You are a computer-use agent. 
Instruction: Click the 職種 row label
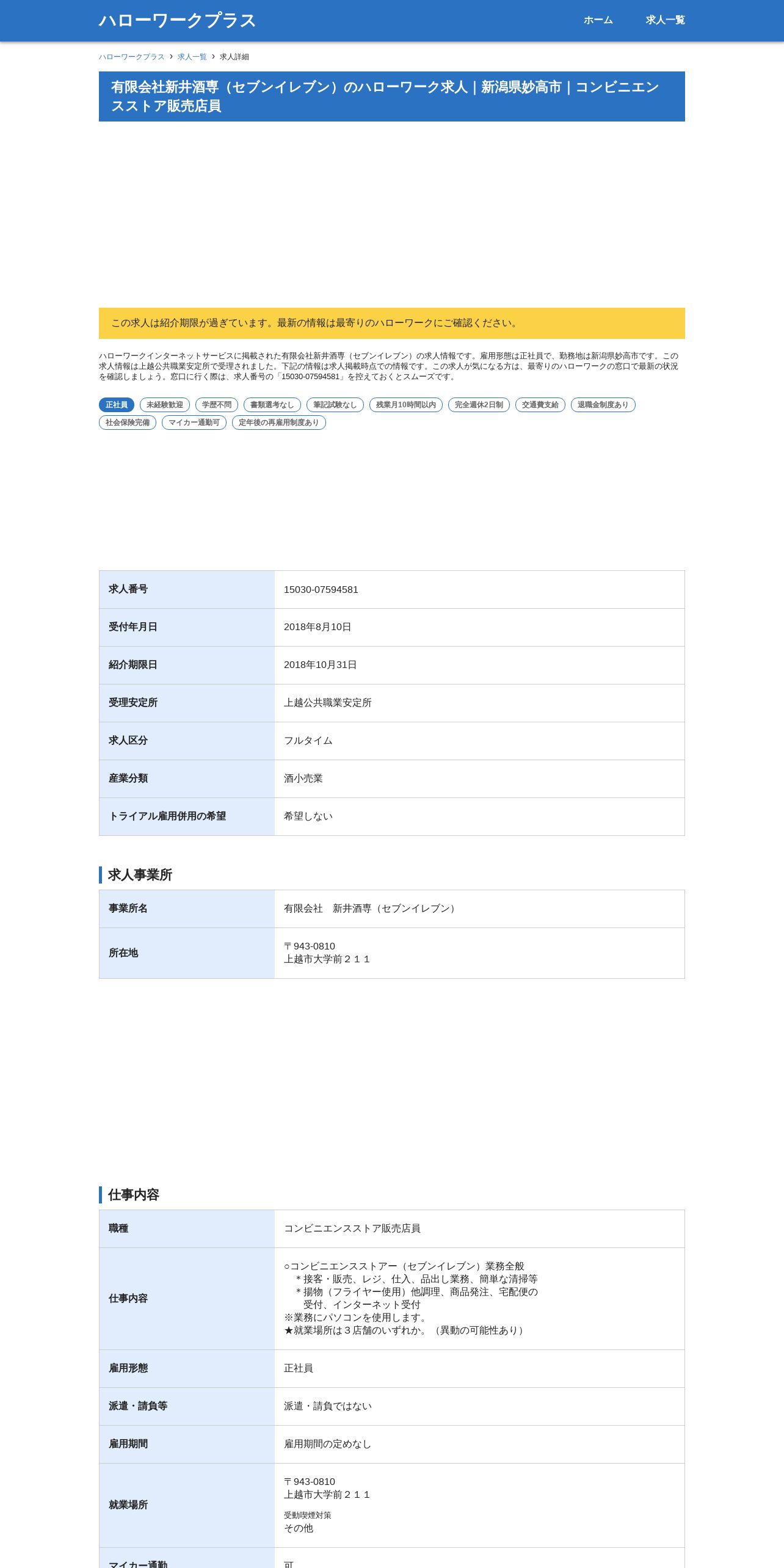tap(118, 1229)
